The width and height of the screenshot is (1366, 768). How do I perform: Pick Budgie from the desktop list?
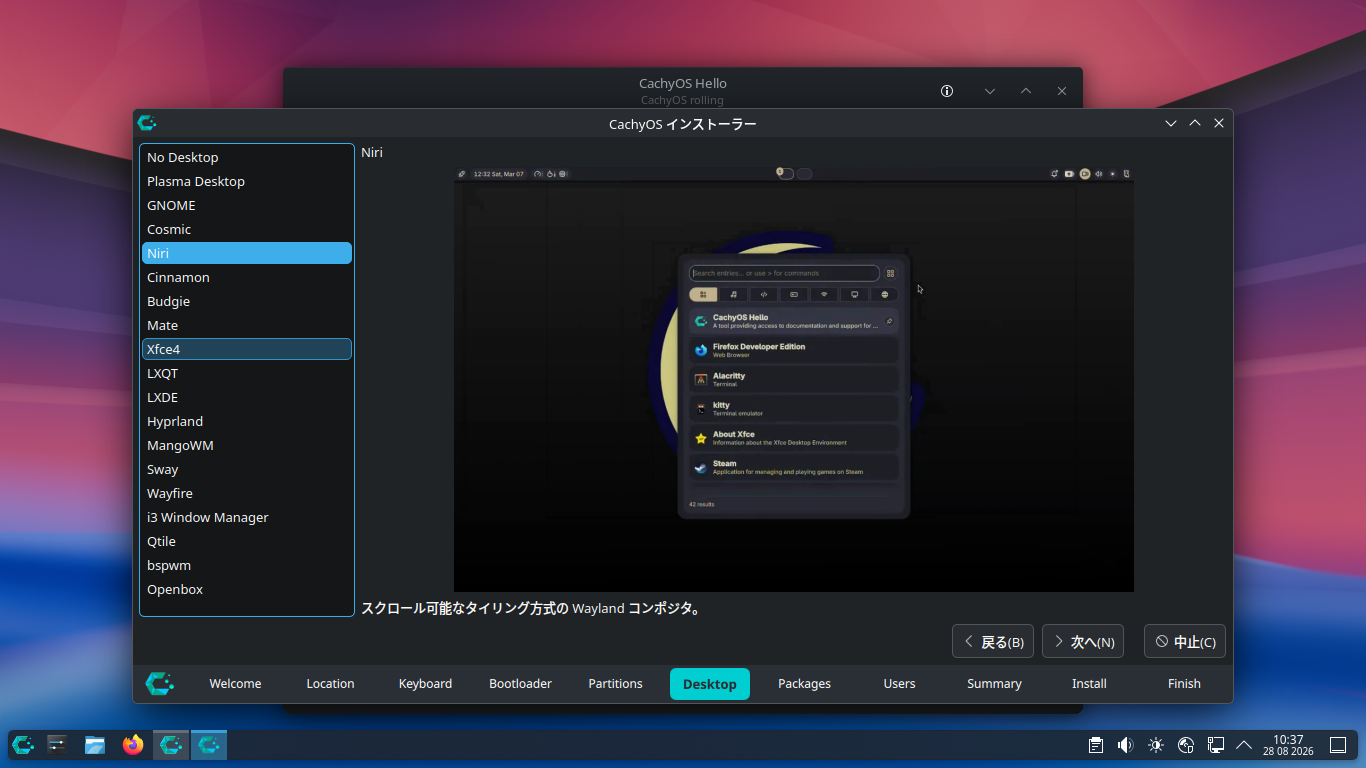click(247, 301)
